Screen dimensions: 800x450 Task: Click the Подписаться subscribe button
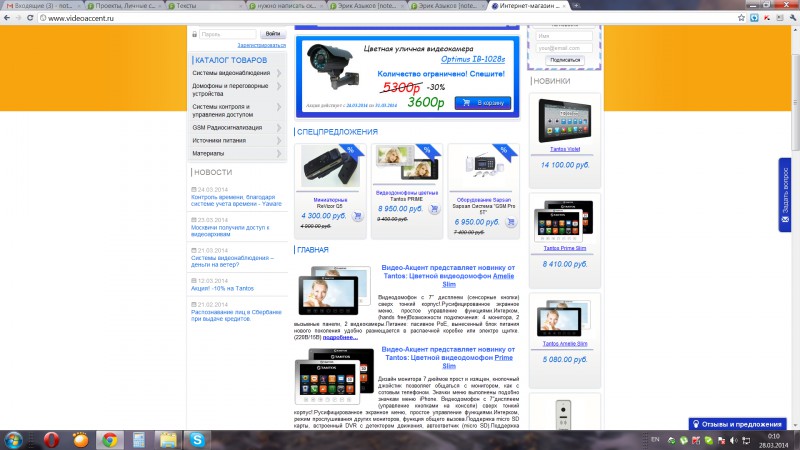[x=565, y=60]
